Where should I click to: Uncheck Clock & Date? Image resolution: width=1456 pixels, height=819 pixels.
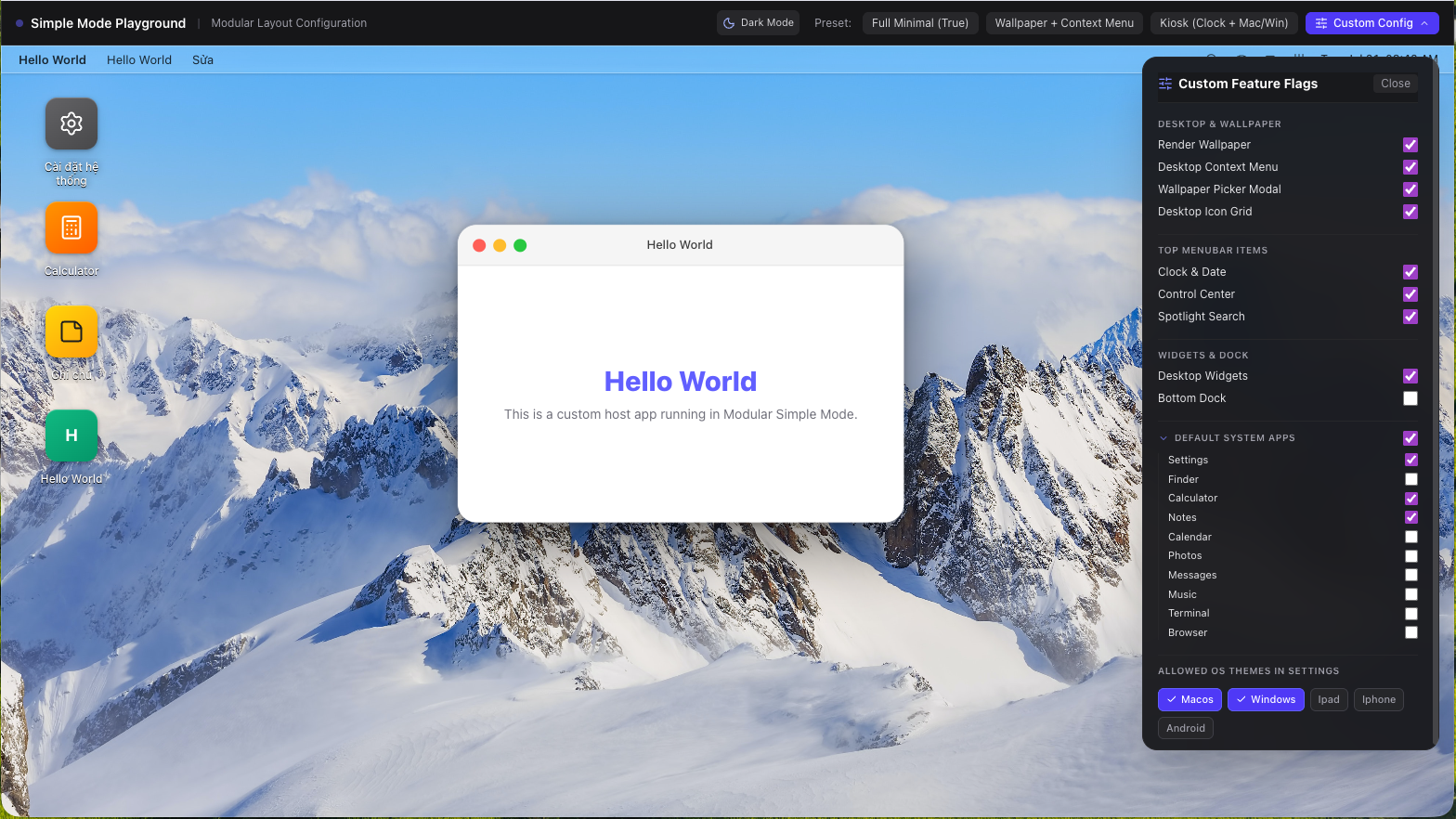coord(1410,272)
